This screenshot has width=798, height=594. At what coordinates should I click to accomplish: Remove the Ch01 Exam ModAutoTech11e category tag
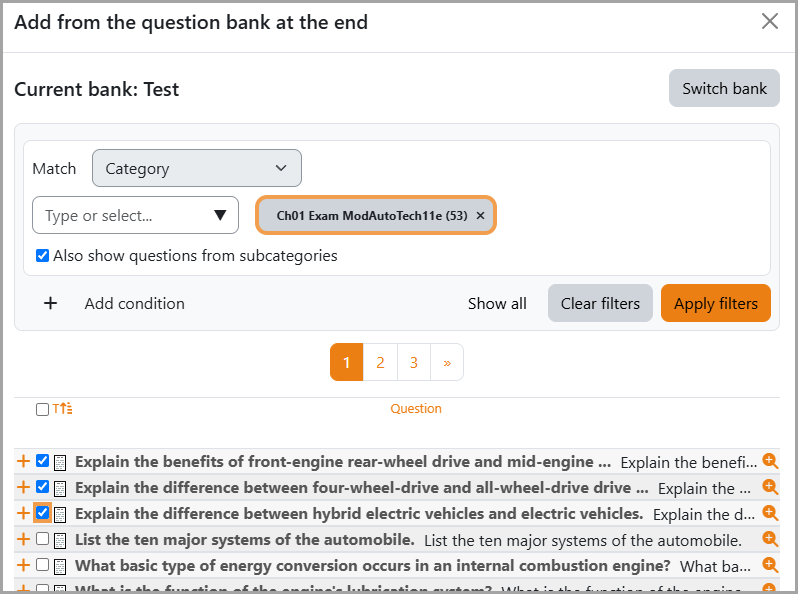[x=480, y=216]
